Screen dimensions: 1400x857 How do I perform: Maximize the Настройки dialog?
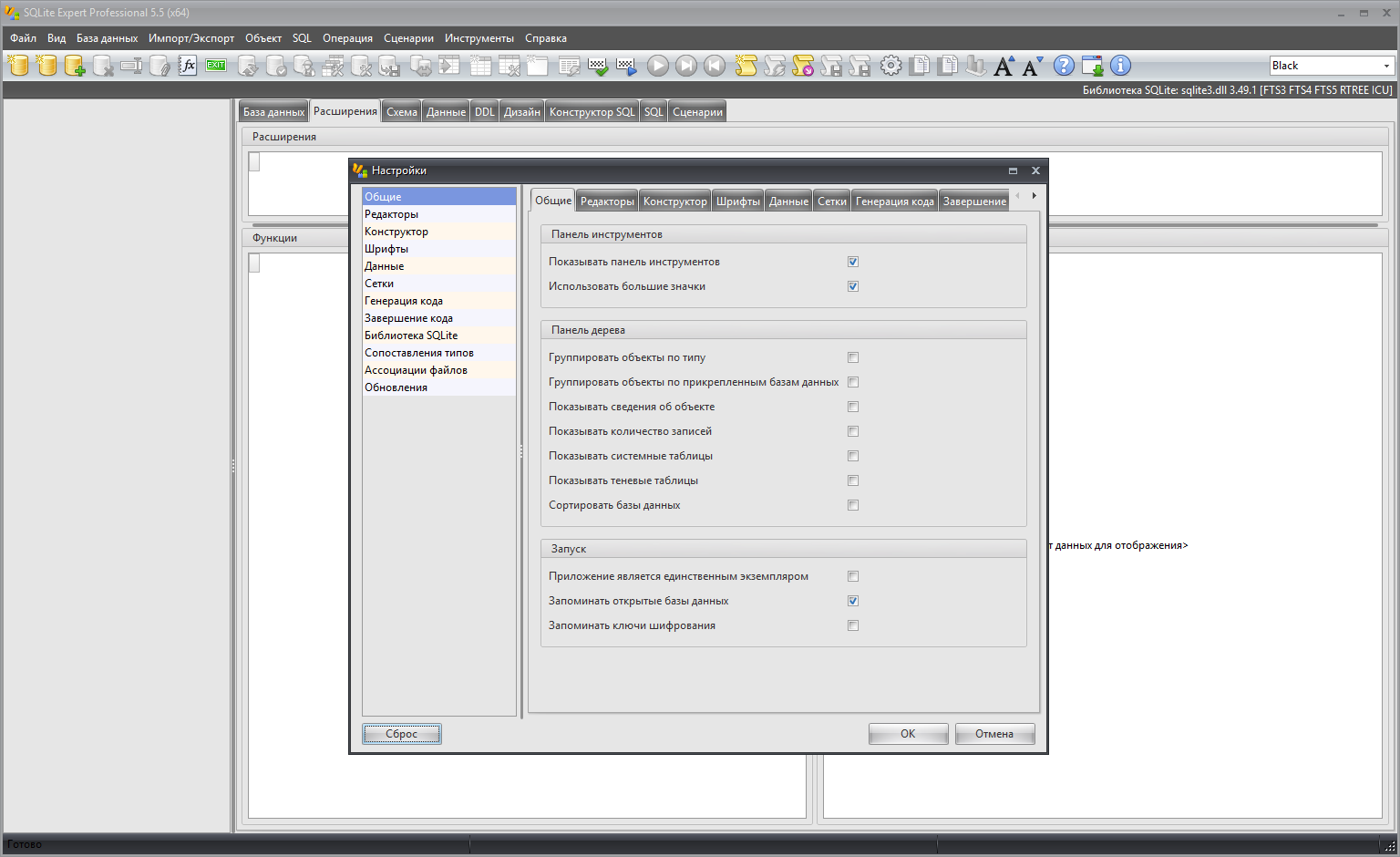(1013, 170)
